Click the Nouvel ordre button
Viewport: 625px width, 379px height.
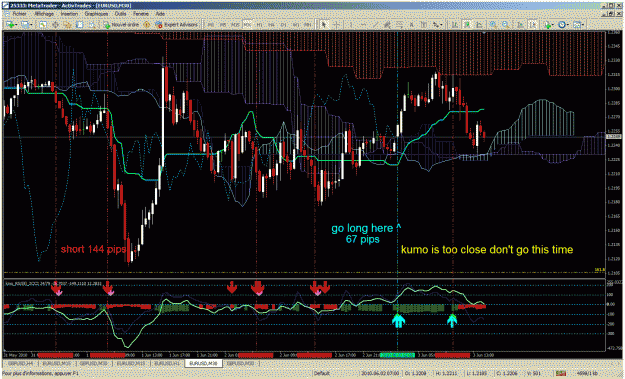click(121, 25)
